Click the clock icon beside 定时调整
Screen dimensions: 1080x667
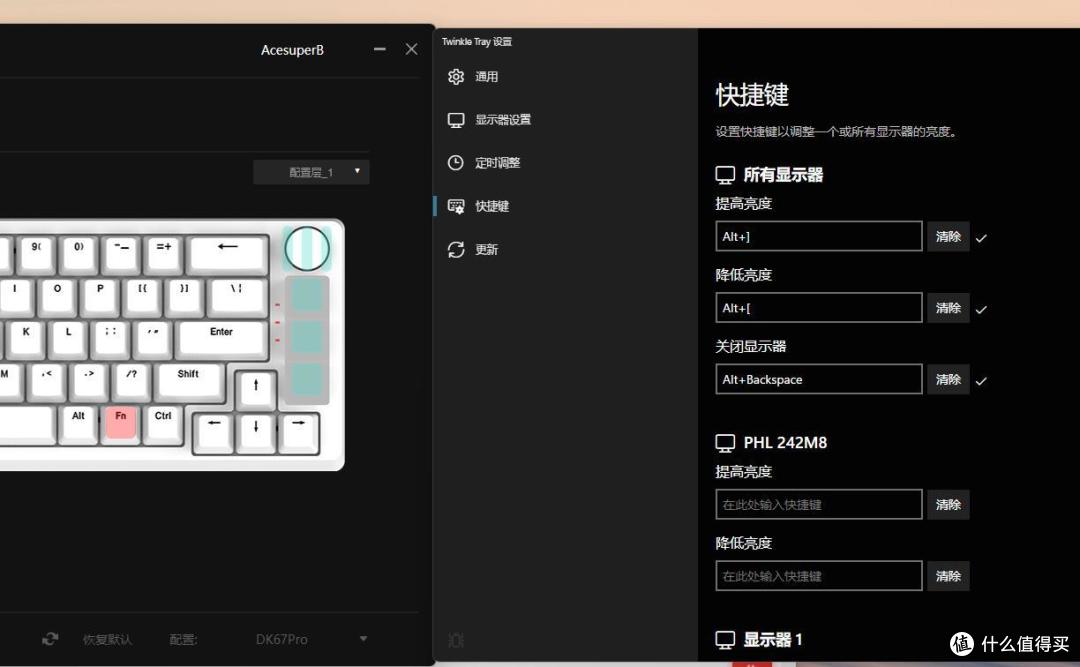(x=455, y=163)
